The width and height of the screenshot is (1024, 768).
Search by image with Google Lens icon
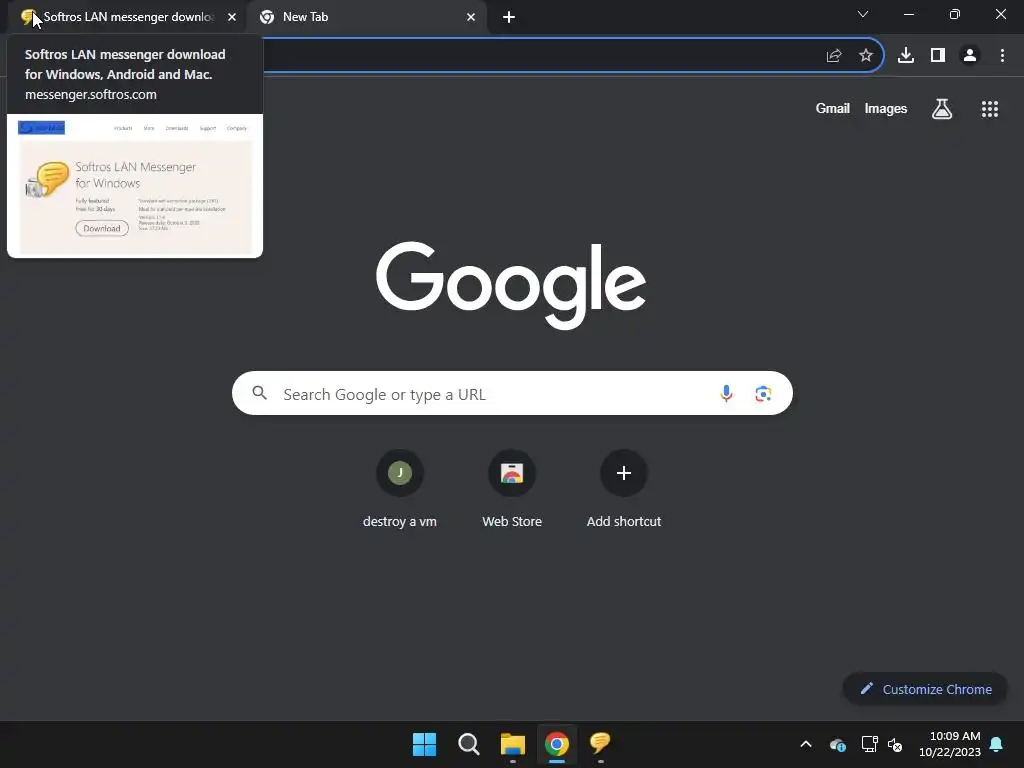763,394
